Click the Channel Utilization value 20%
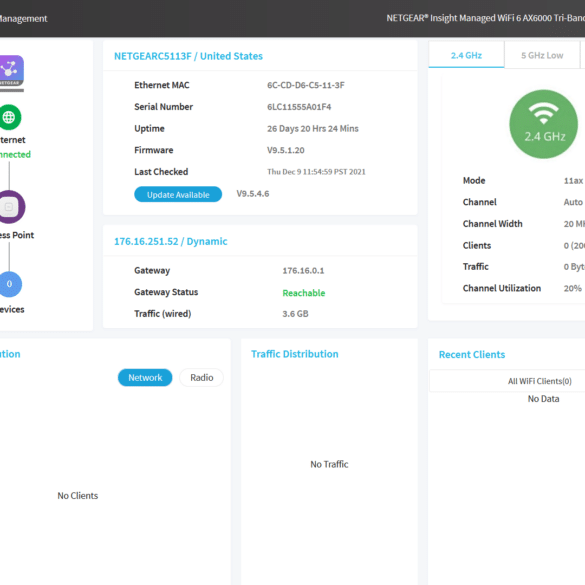The height and width of the screenshot is (585, 585). pos(572,288)
